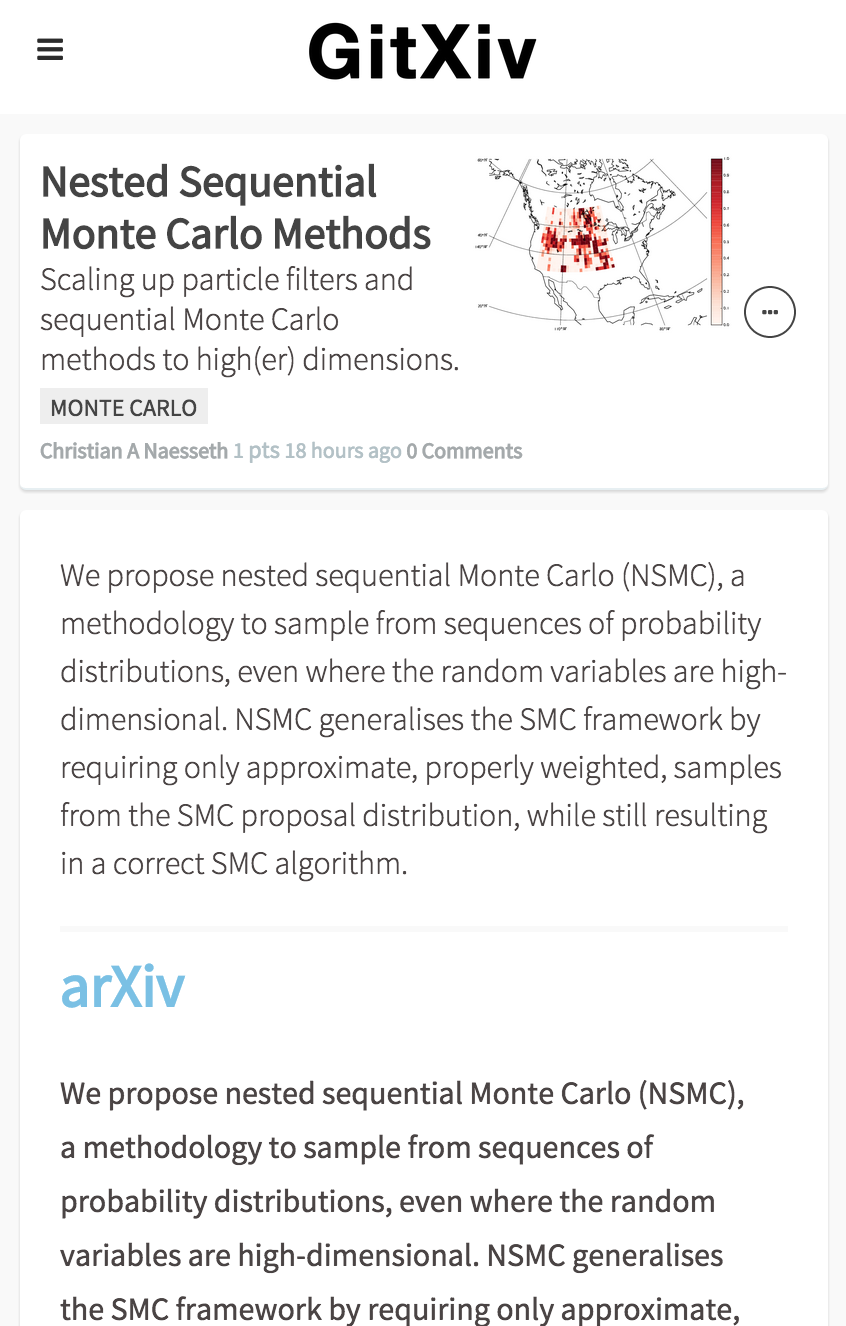Open the post by clicking its title
This screenshot has width=846, height=1326.
(x=236, y=207)
